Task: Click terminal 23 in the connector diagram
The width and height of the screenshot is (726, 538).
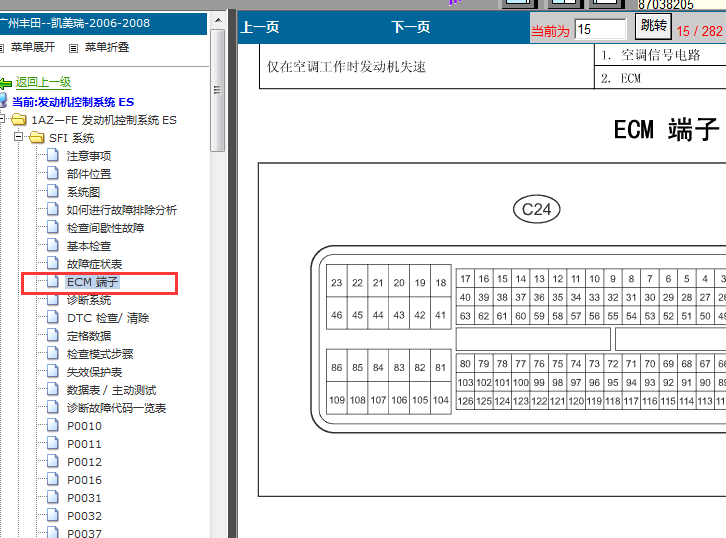Action: (x=337, y=282)
